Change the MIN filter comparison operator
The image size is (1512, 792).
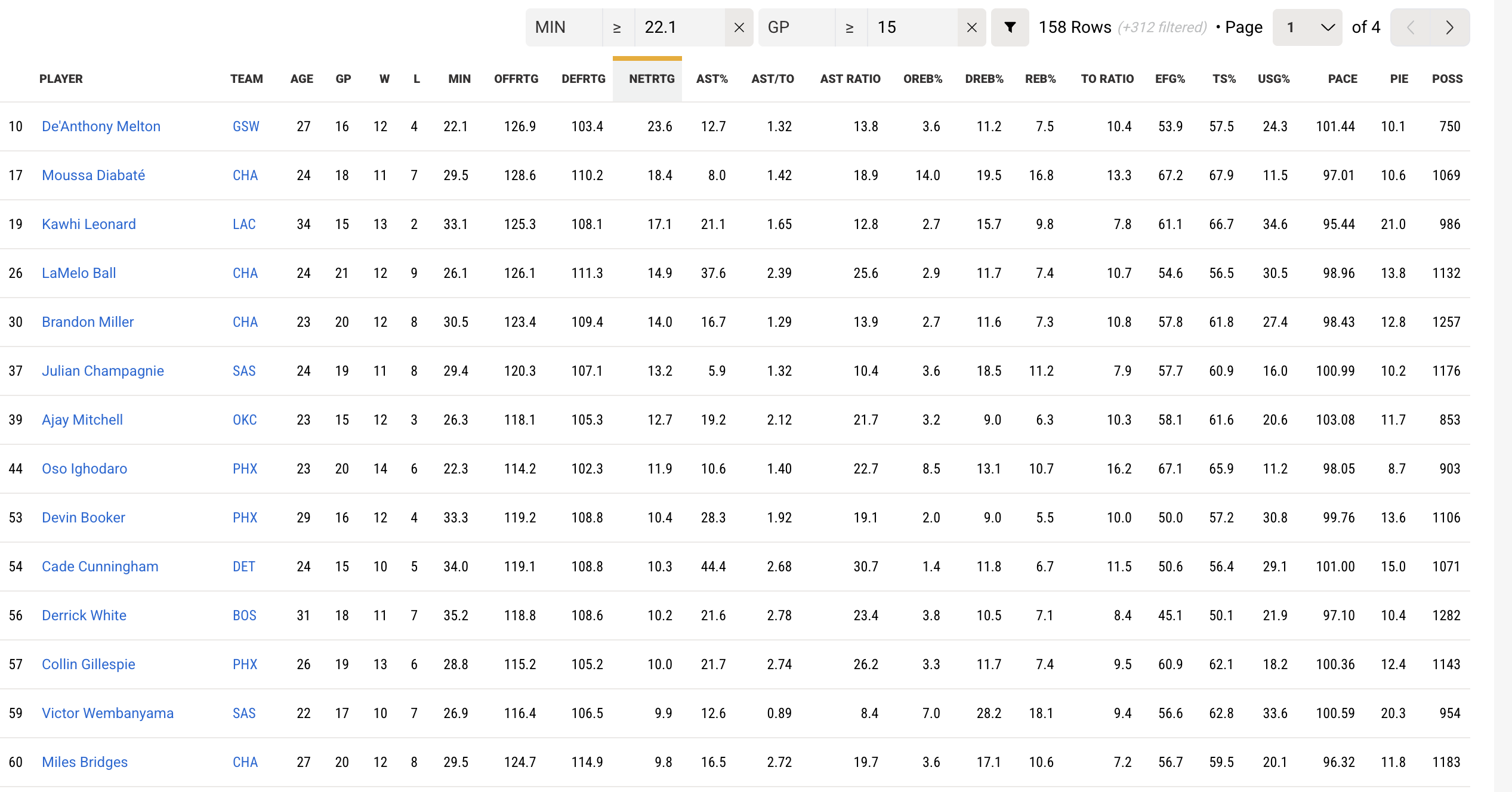click(x=618, y=27)
